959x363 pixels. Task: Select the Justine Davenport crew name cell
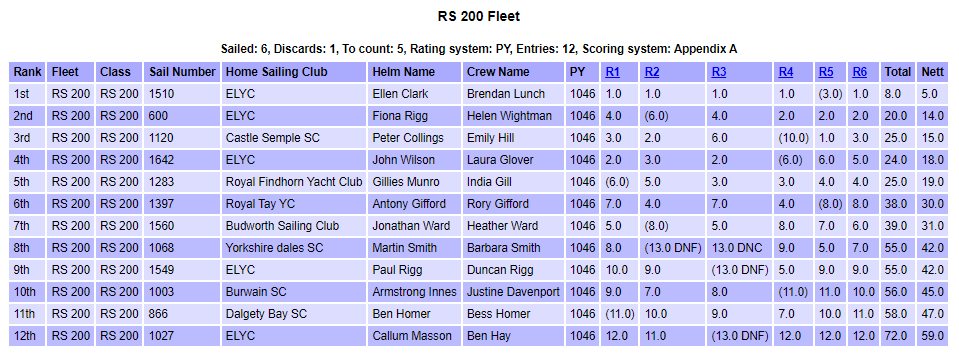(513, 292)
